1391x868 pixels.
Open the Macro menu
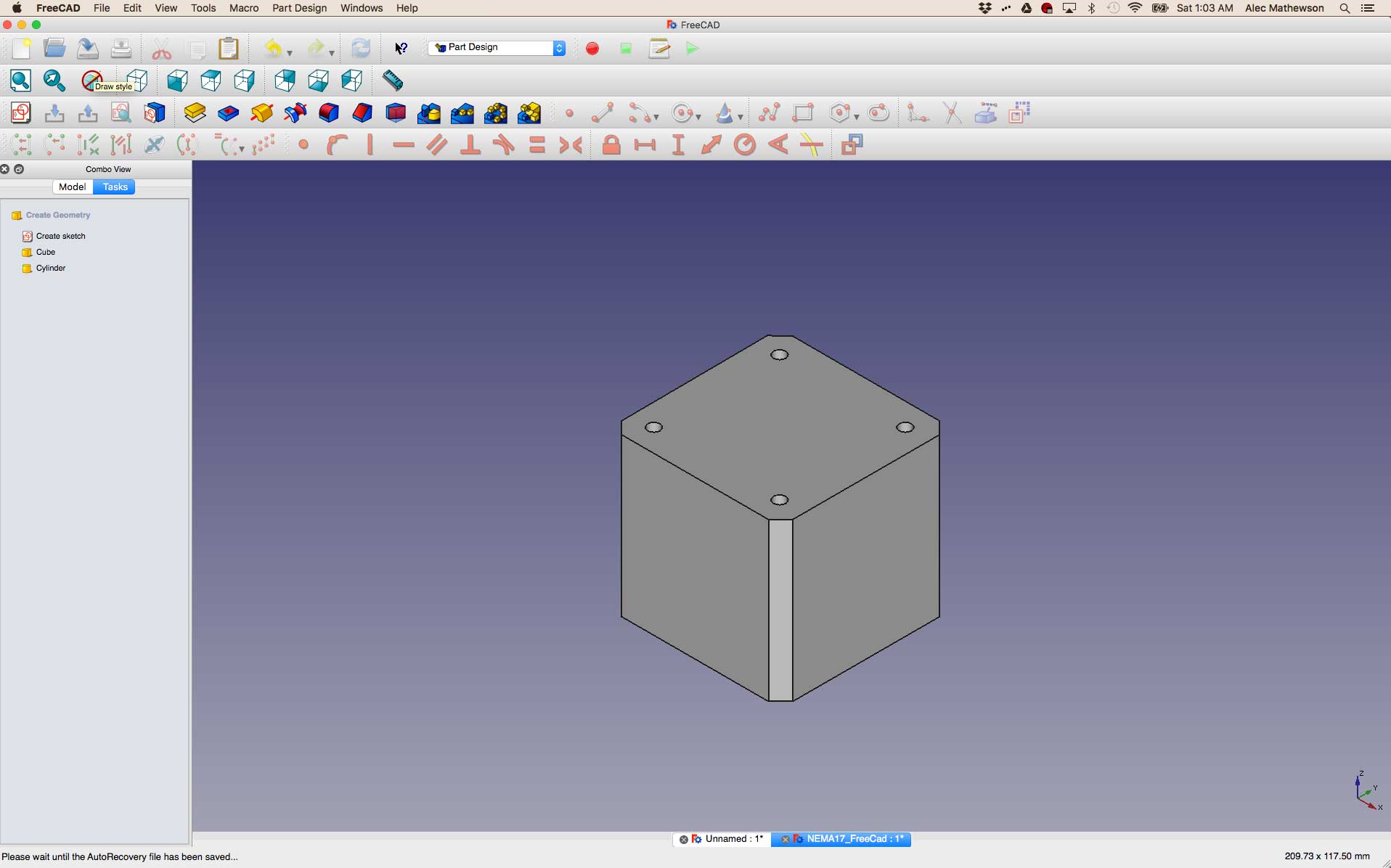pyautogui.click(x=243, y=8)
